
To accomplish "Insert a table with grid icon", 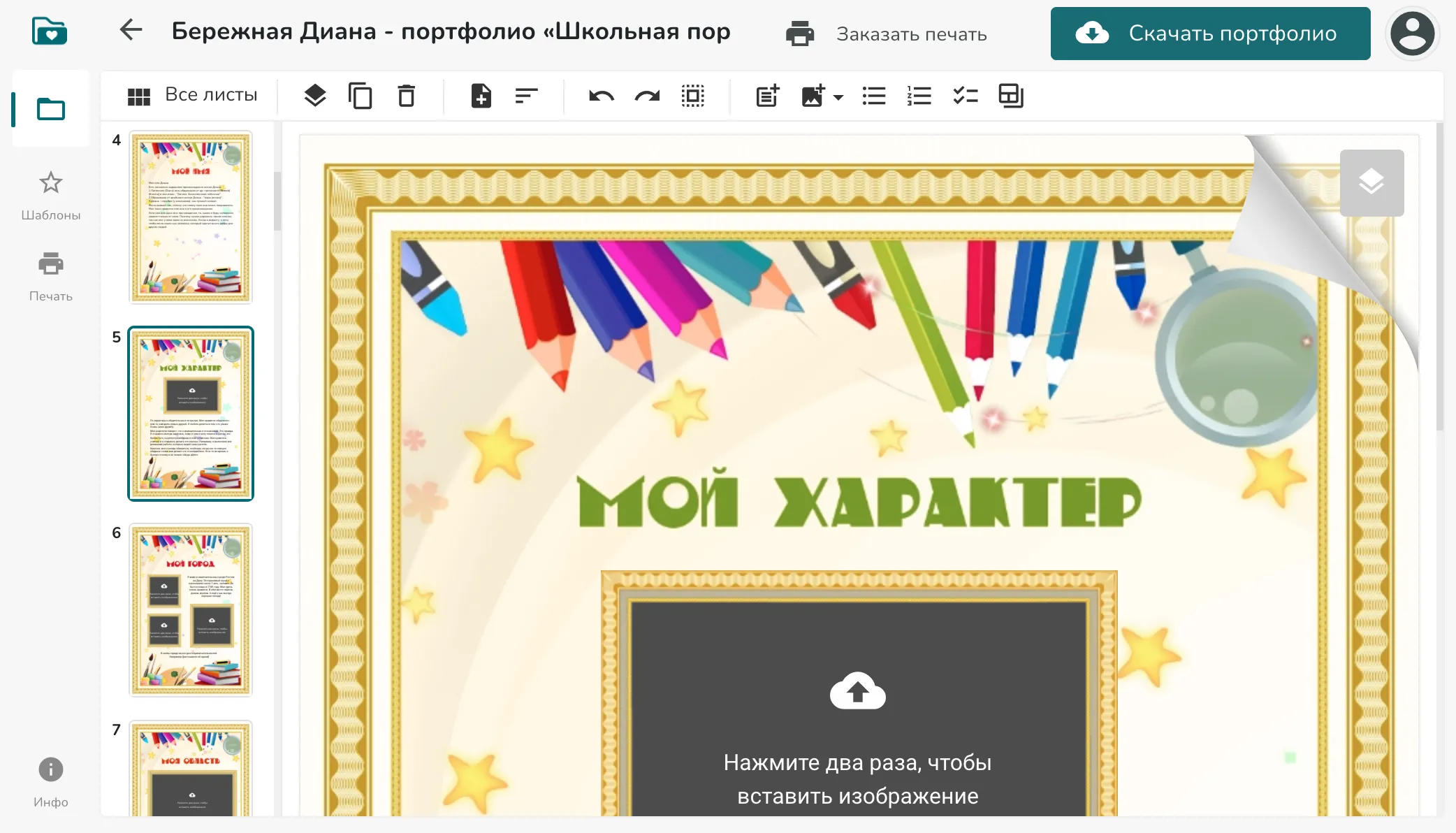I will point(1011,96).
